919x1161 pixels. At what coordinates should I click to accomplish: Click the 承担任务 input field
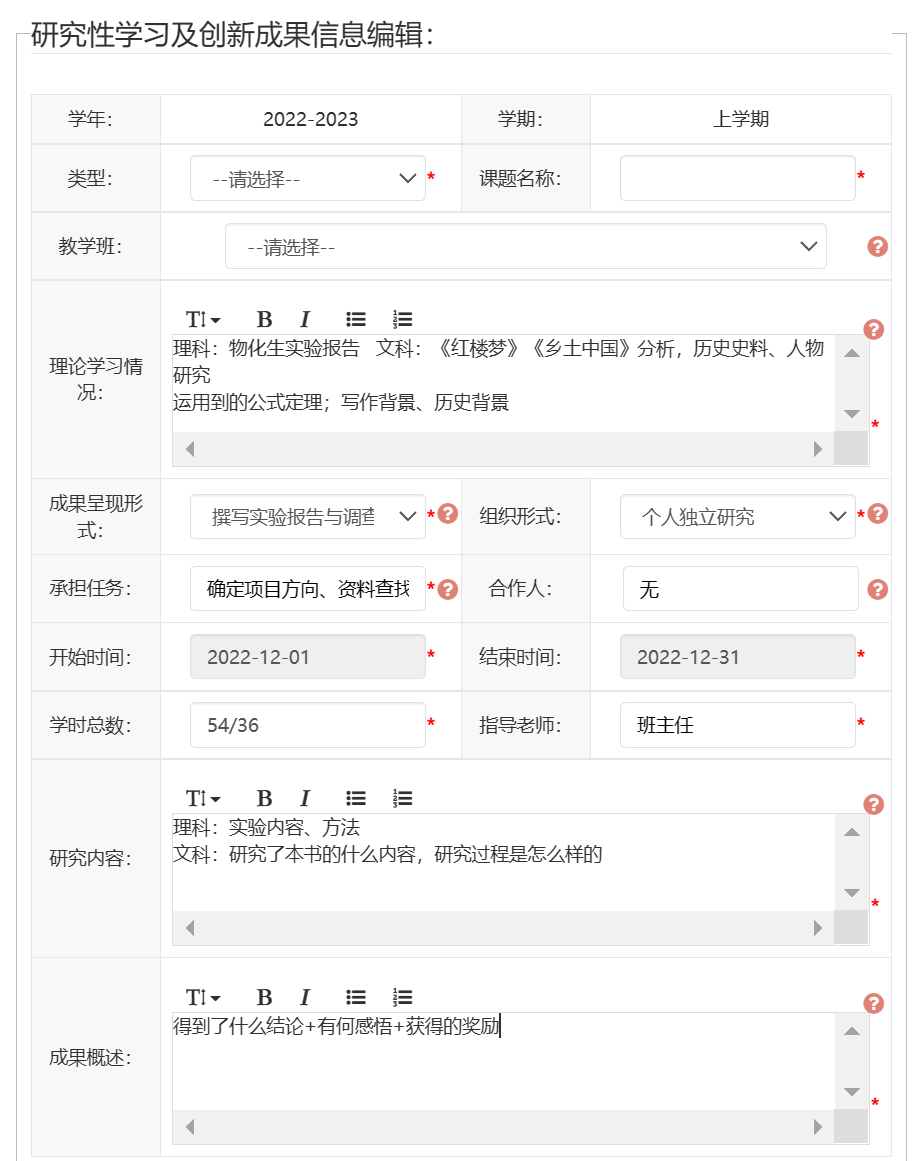click(308, 589)
